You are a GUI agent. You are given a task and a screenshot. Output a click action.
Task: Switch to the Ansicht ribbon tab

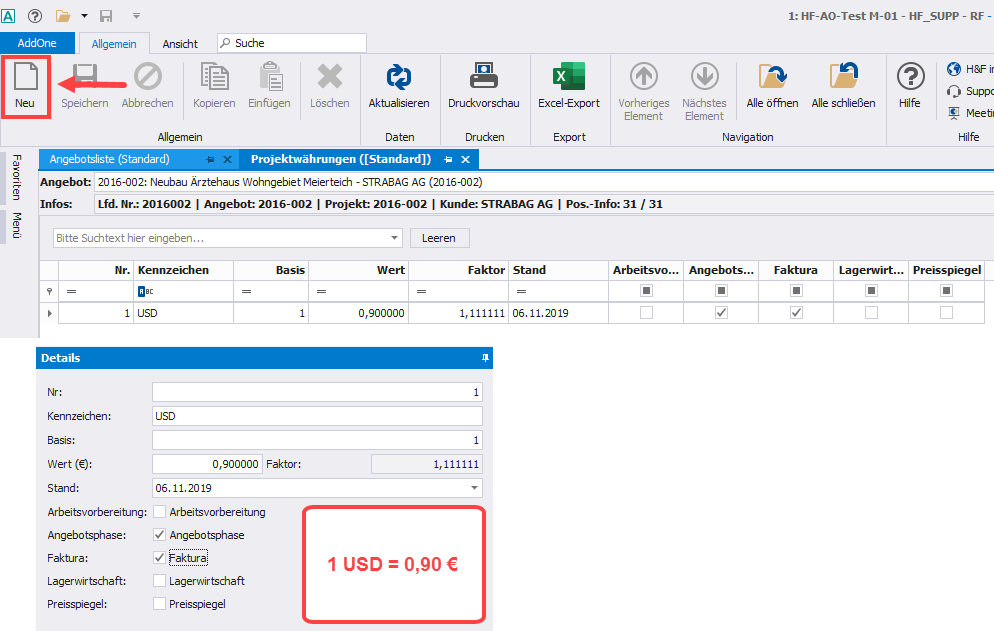pyautogui.click(x=180, y=44)
